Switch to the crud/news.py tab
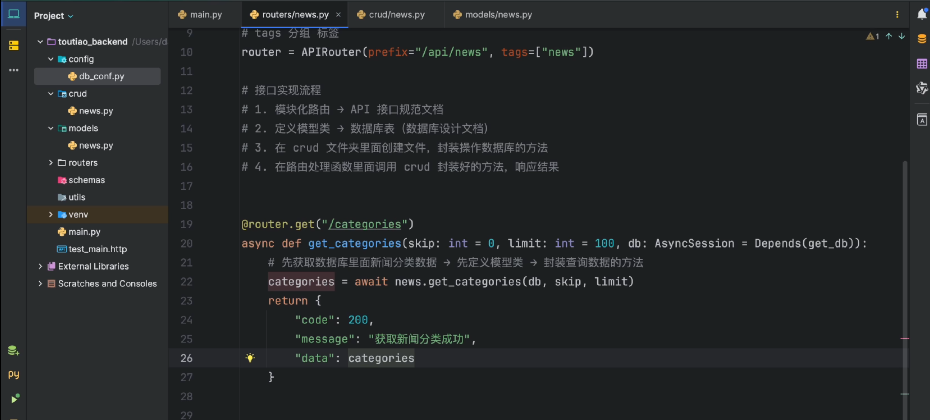 tap(391, 14)
